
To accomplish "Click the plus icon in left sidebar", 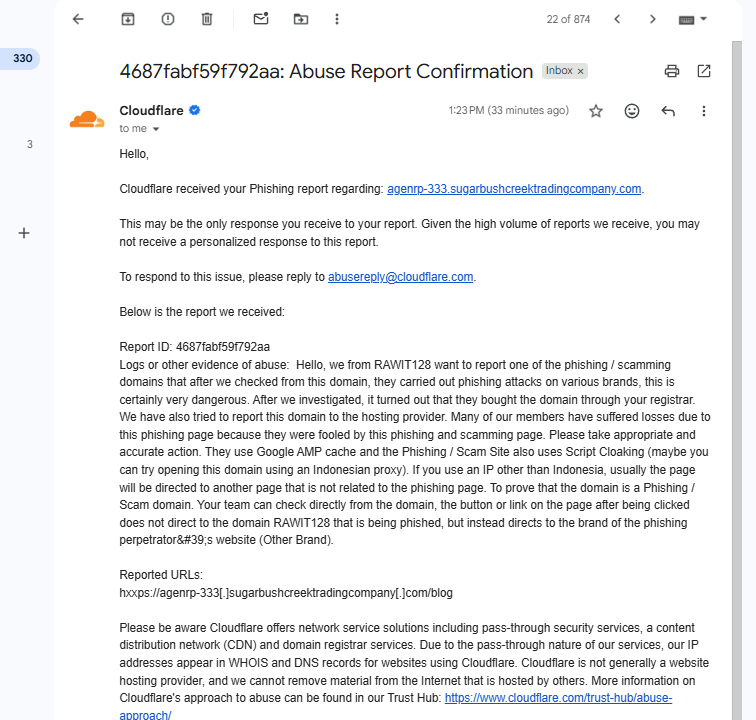I will 24,233.
